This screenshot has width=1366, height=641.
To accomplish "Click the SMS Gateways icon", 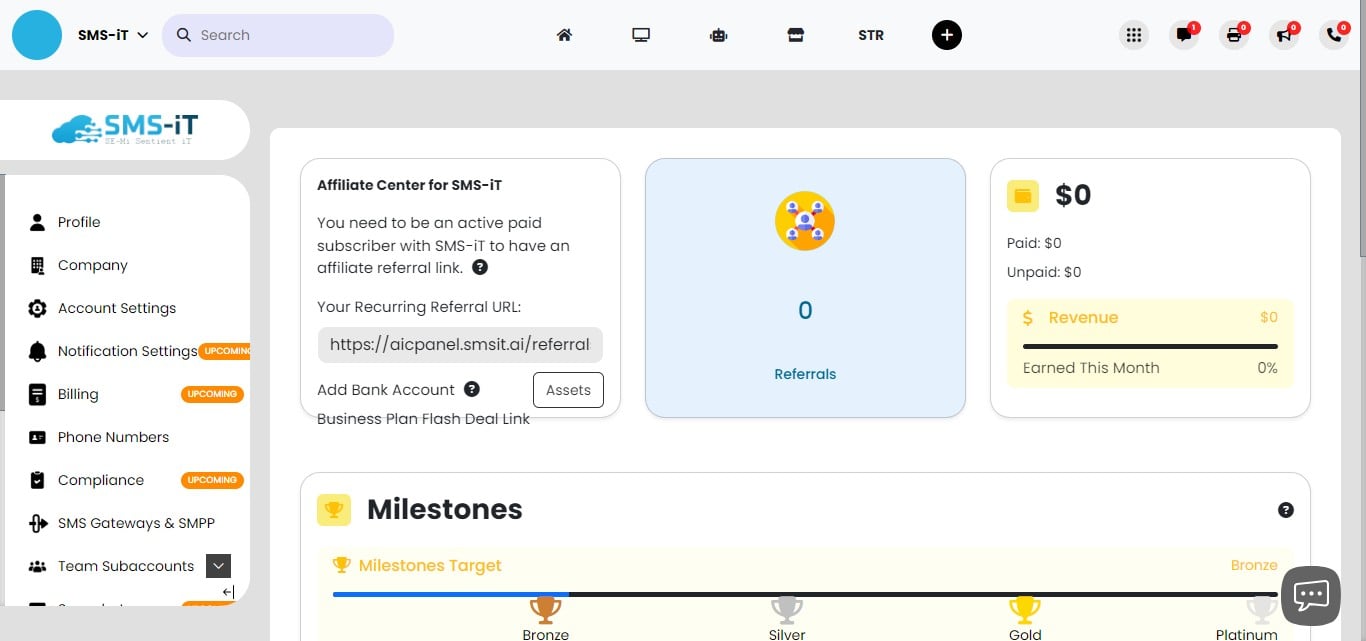I will (37, 523).
